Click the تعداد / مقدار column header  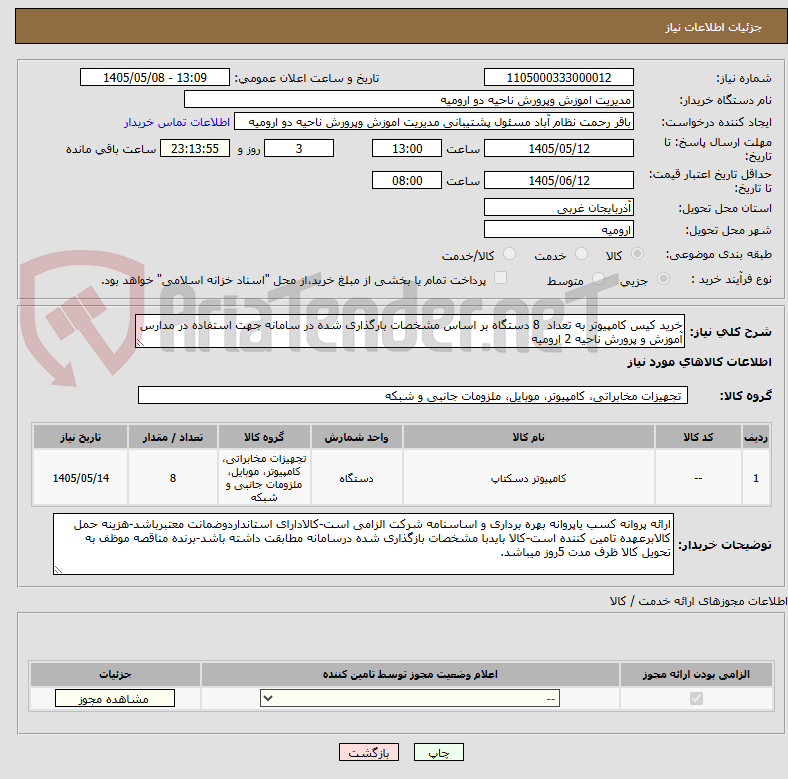pyautogui.click(x=173, y=437)
